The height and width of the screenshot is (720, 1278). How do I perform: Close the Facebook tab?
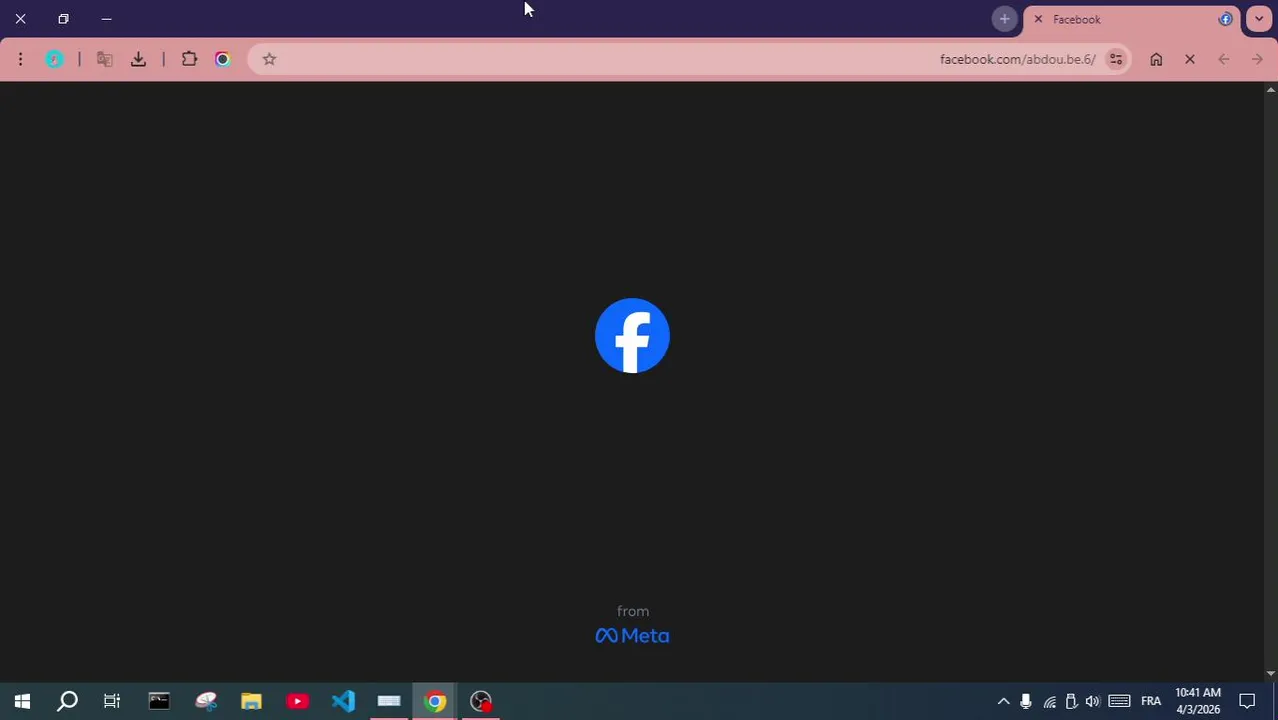[1038, 19]
